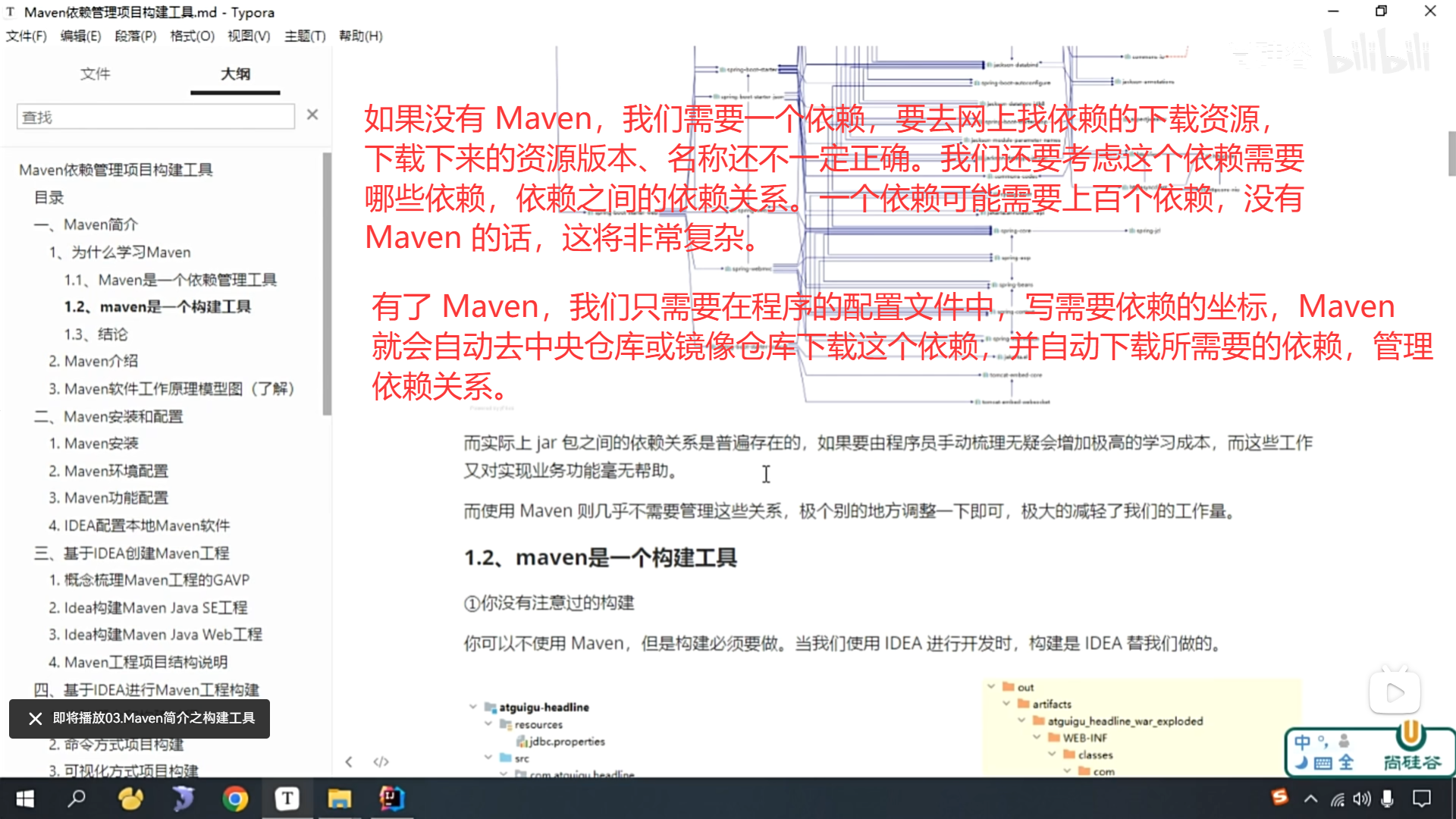Open Typora from the taskbar
The width and height of the screenshot is (1456, 819).
click(x=287, y=799)
